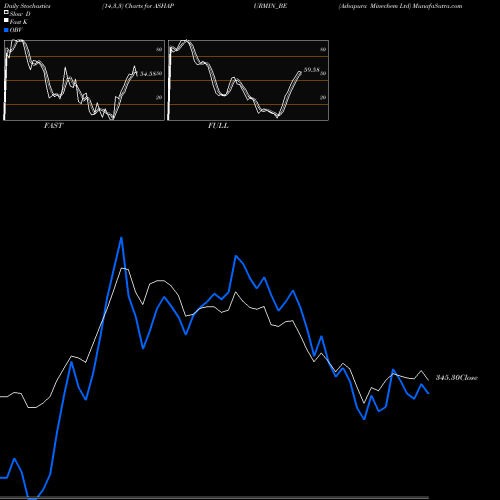Click the URMIN_BE symbol text

[270, 6]
